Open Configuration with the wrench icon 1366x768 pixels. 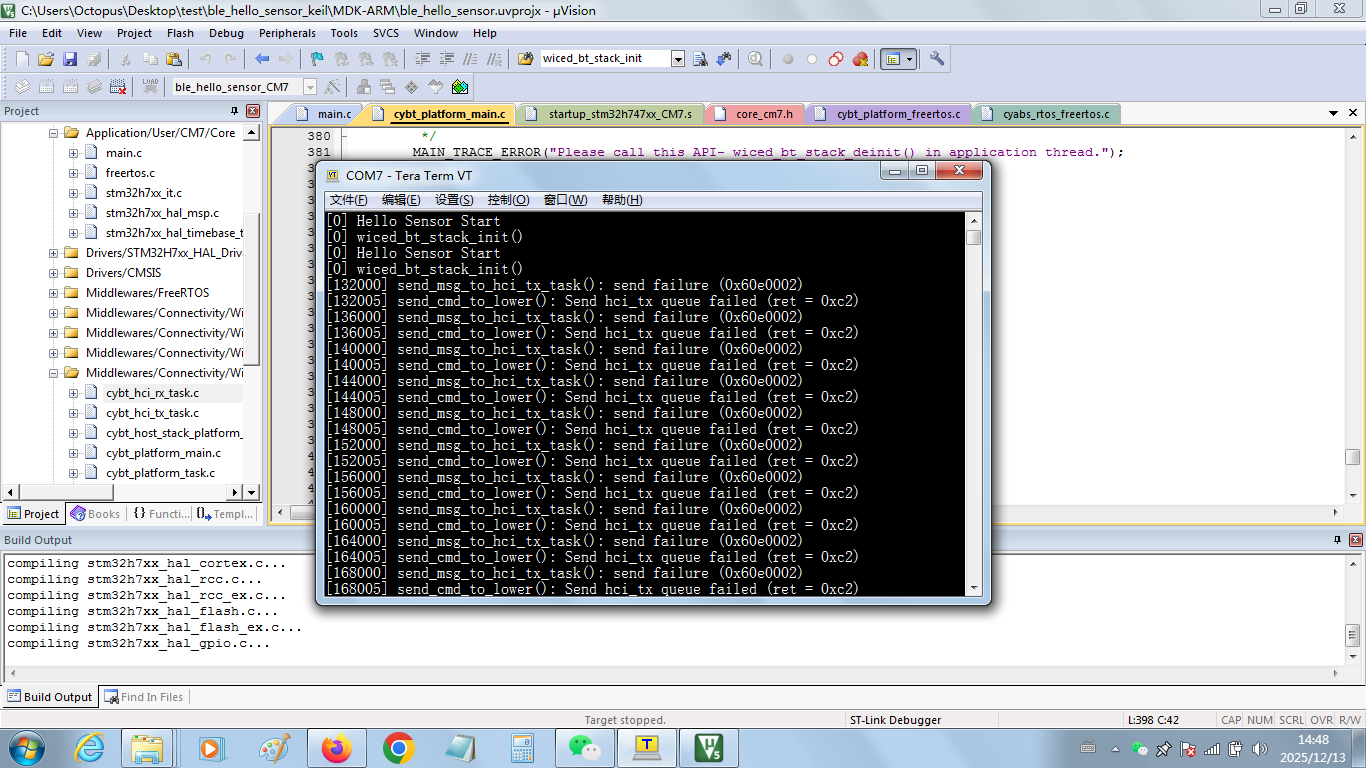click(937, 59)
